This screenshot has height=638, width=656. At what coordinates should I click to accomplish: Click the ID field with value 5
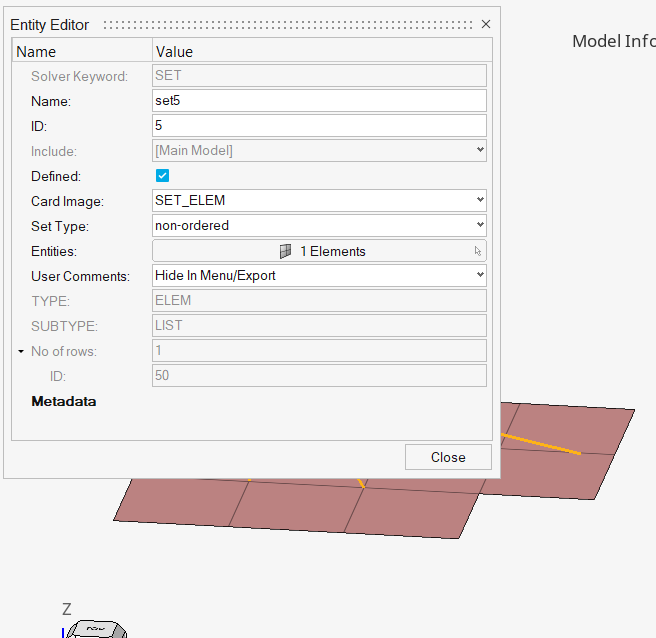[x=319, y=126]
